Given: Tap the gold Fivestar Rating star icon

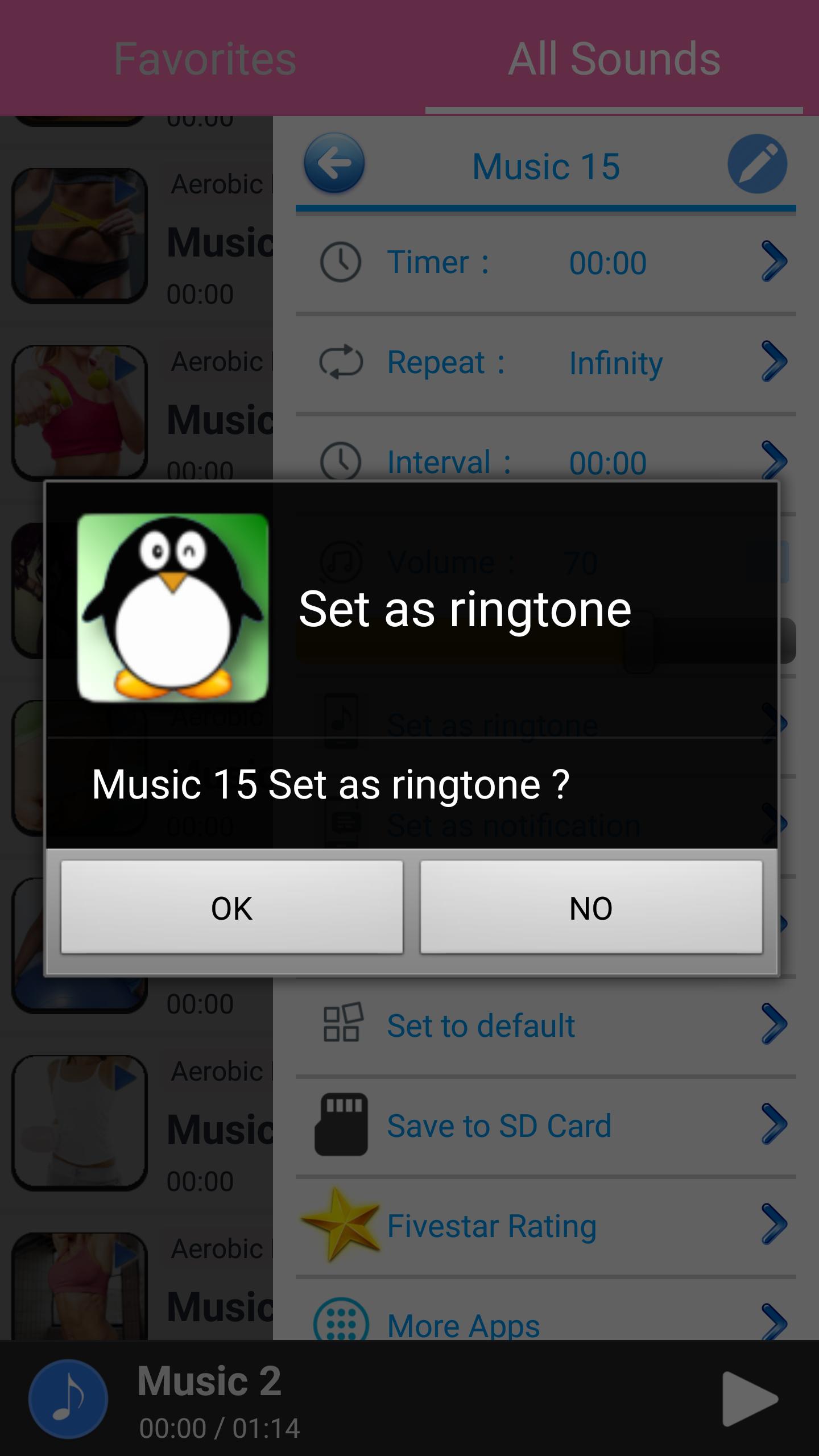Looking at the screenshot, I should click(x=341, y=1224).
